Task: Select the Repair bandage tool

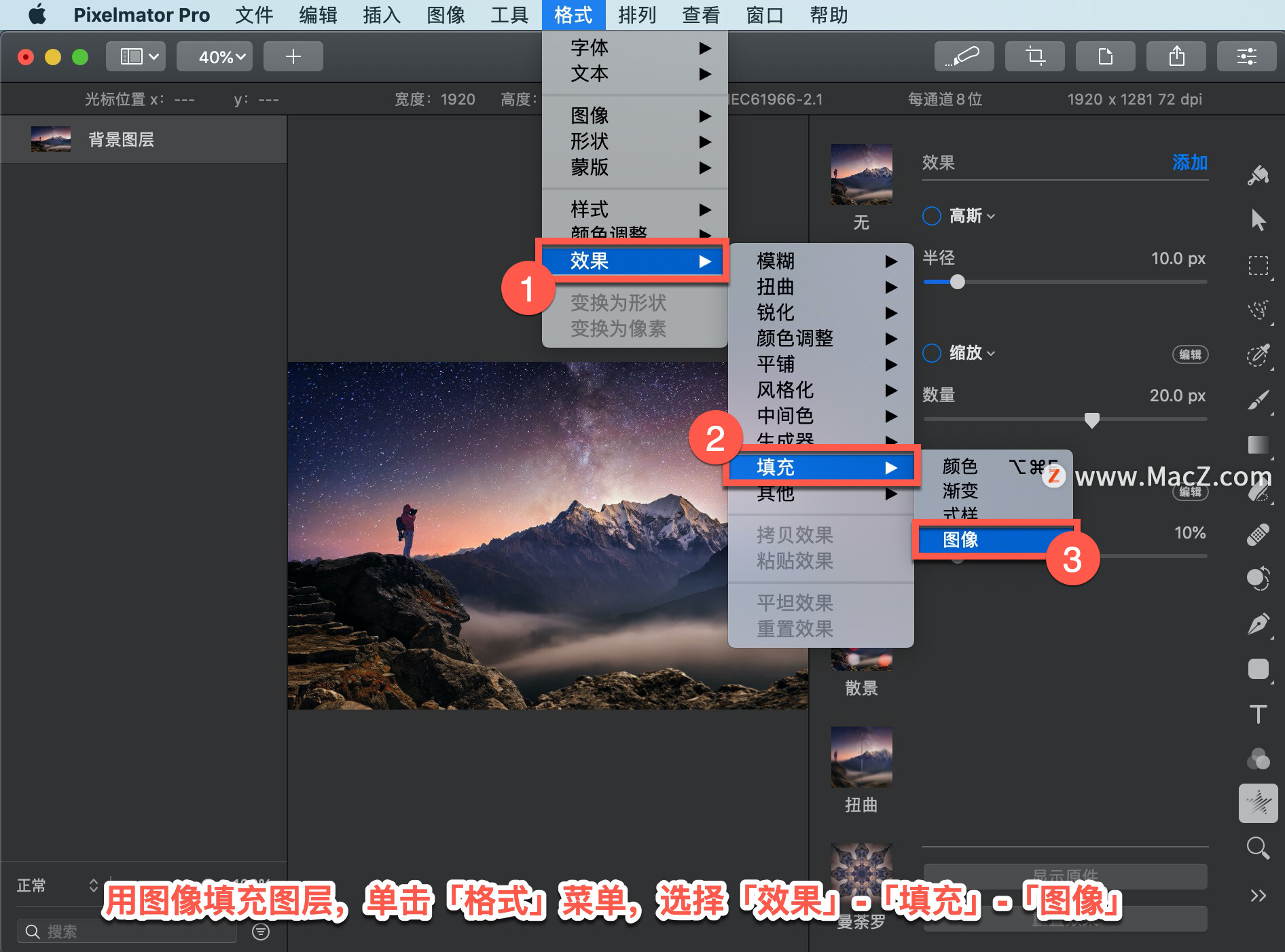Action: click(x=1258, y=534)
